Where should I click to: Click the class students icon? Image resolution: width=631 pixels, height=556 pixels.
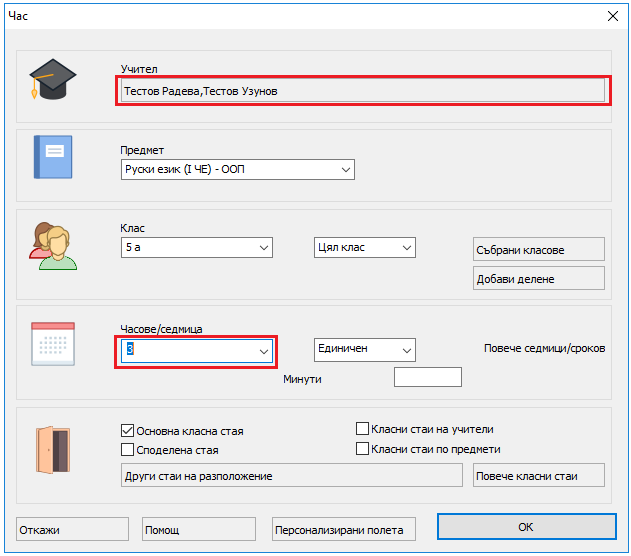pyautogui.click(x=52, y=243)
